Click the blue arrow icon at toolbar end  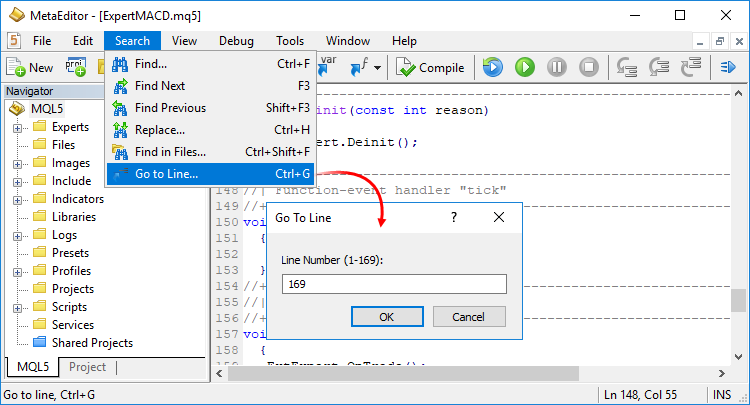coord(728,67)
